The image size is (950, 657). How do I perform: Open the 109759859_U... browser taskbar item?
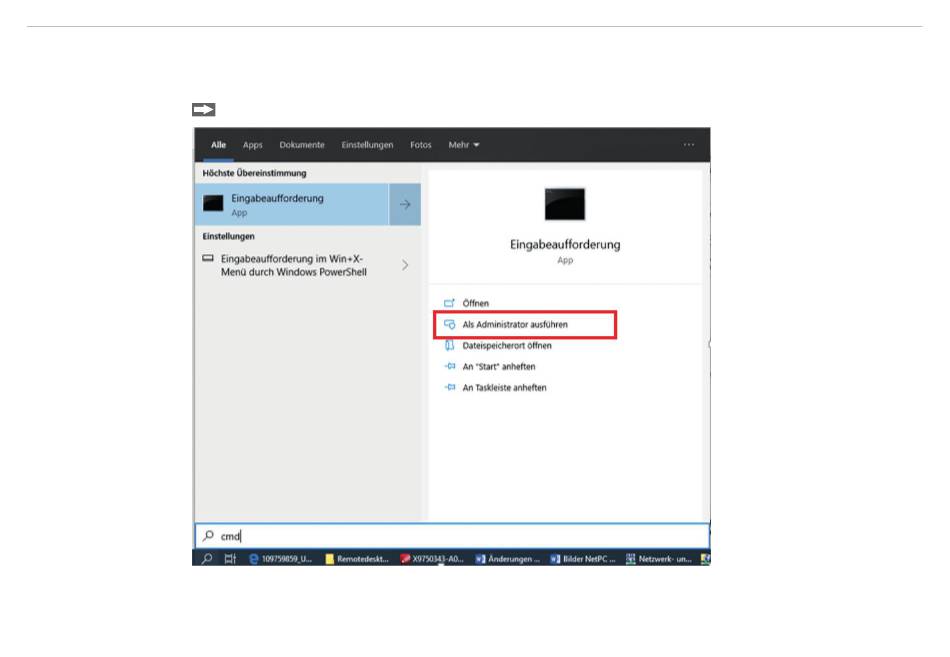281,559
